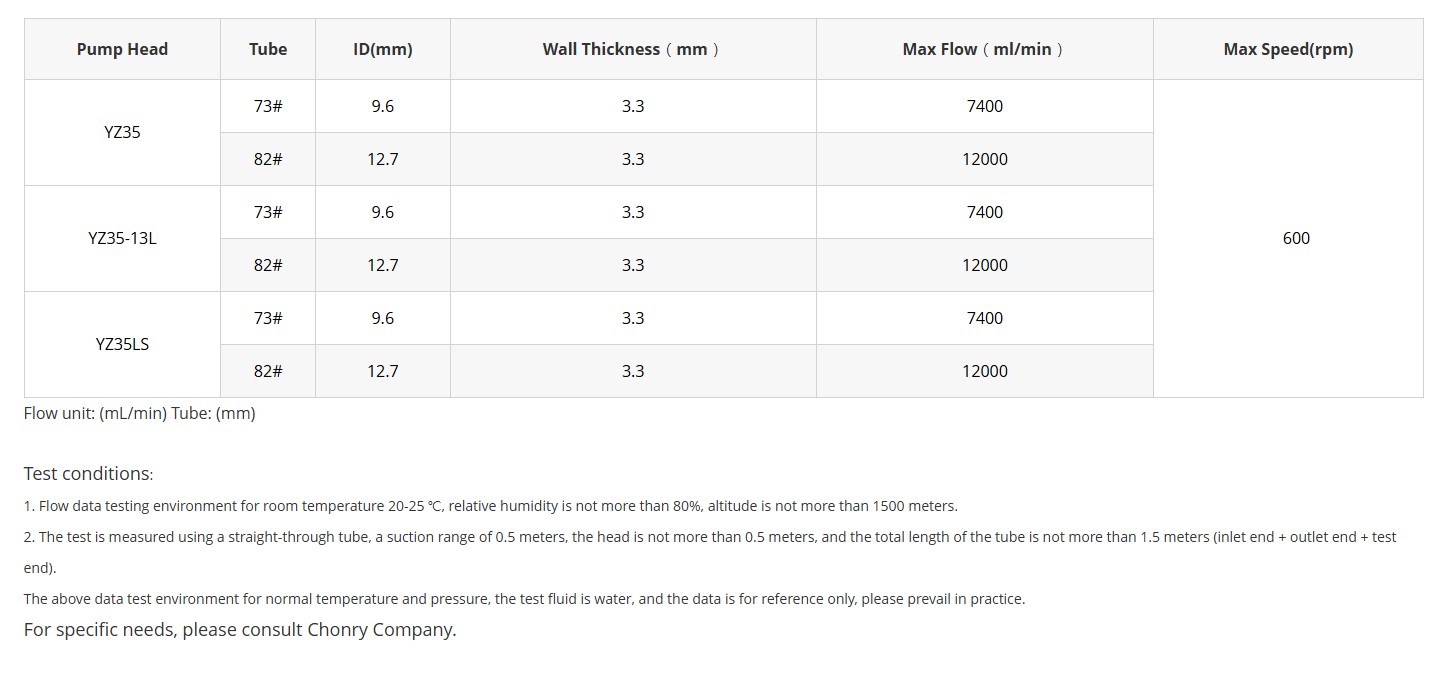
Task: Click the normal temperature and pressure sentence
Action: coord(524,599)
